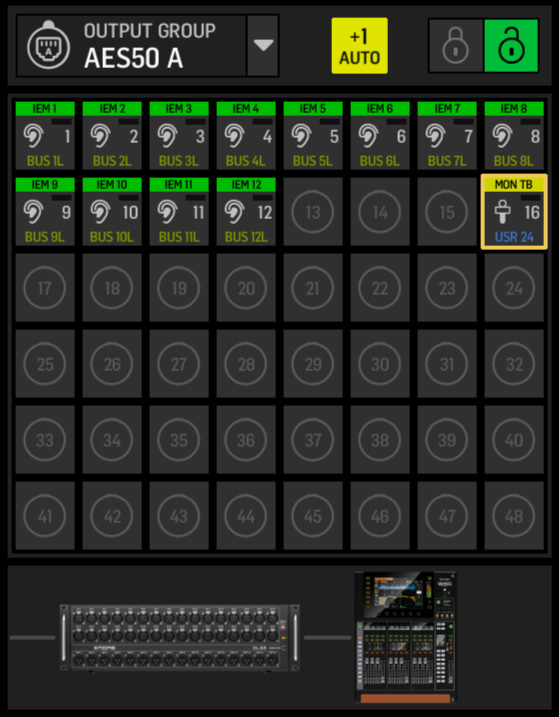Select the IEM 9 ear icon in output 9

click(33, 212)
